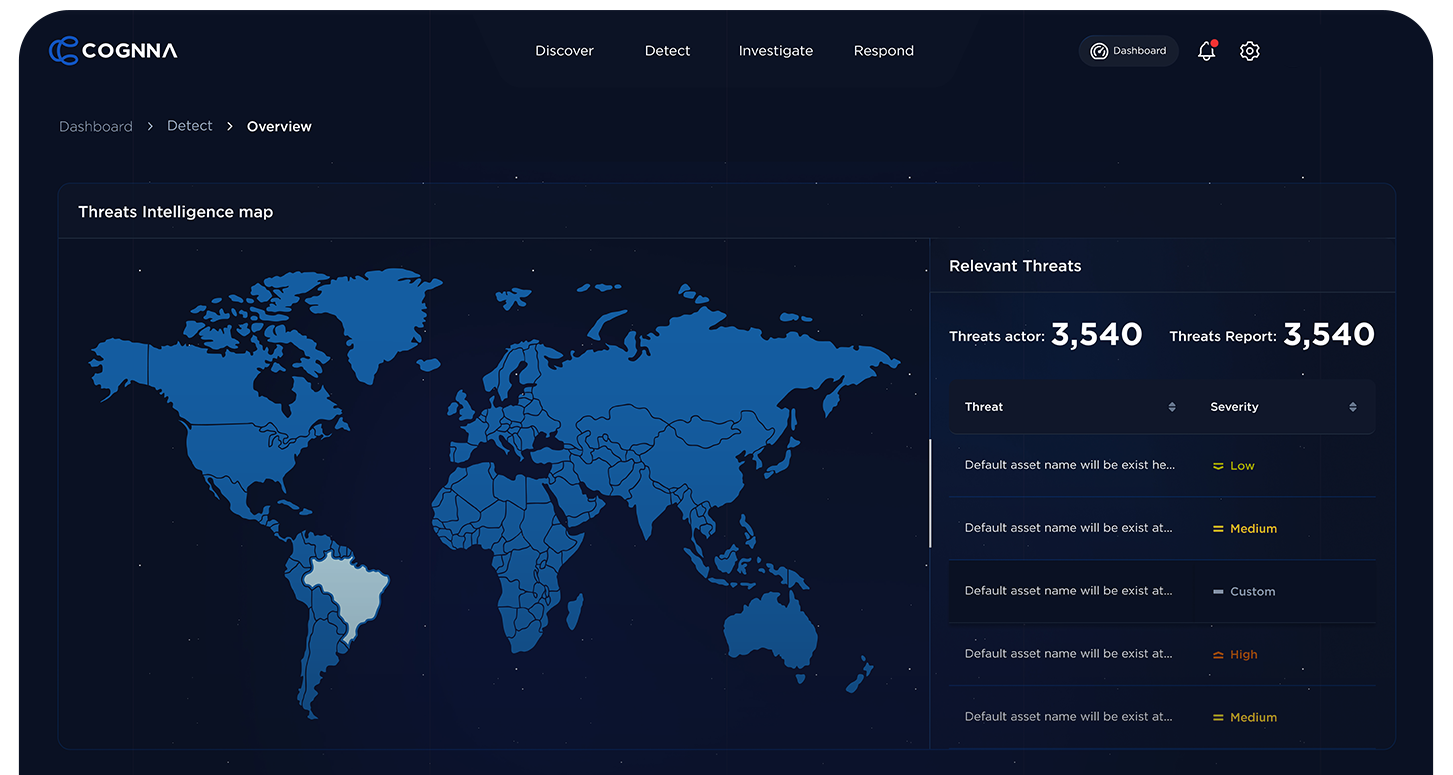Click the Detect breadcrumb link
Screen dimensions: 1453x775
189,126
